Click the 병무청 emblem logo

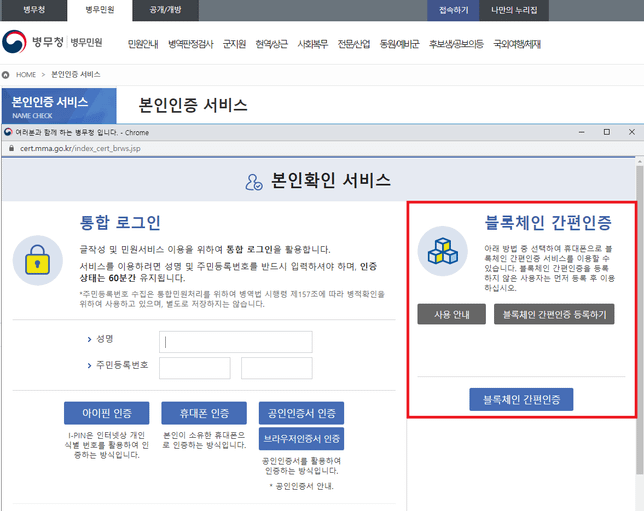point(14,42)
